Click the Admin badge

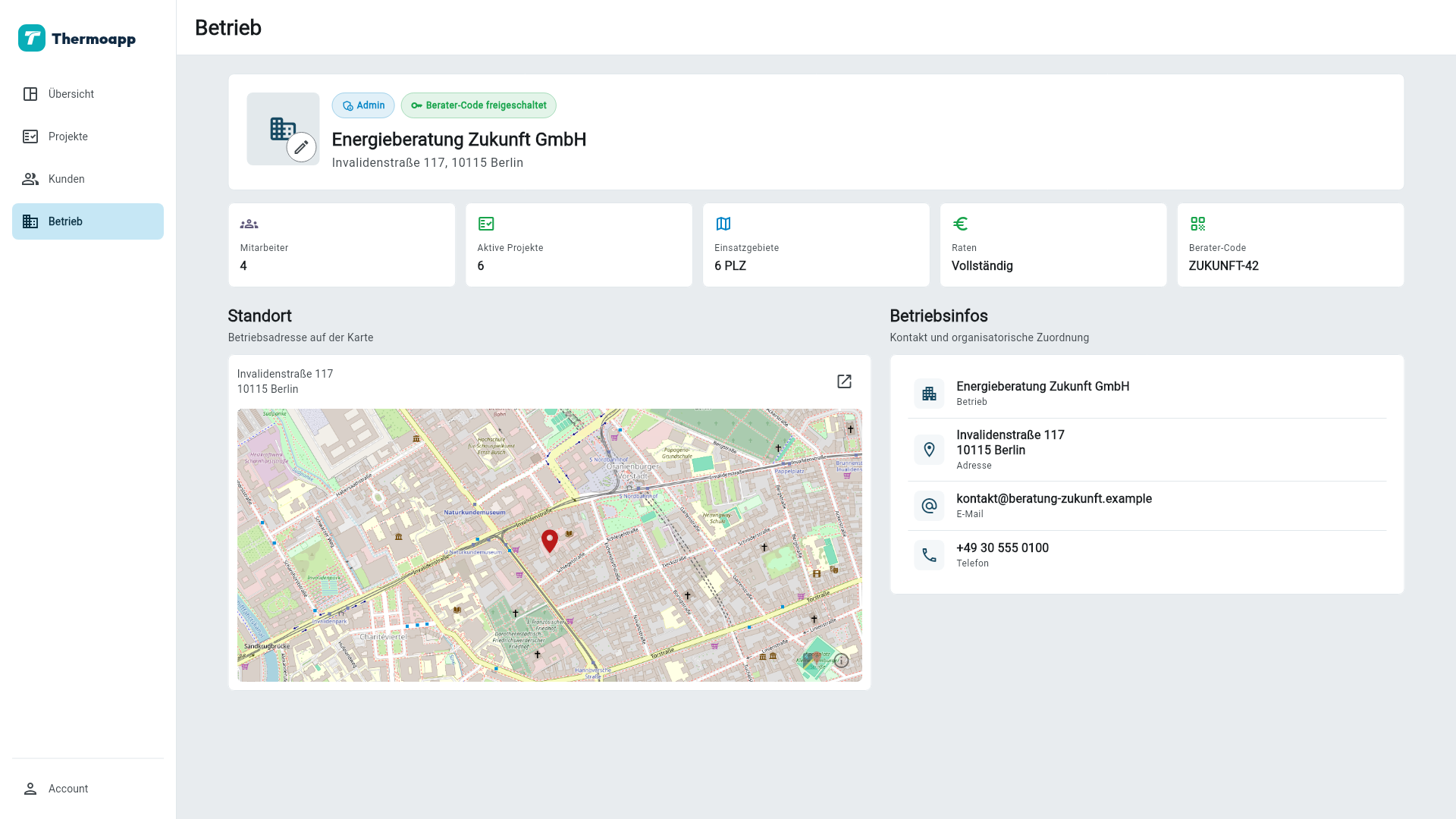[x=363, y=105]
